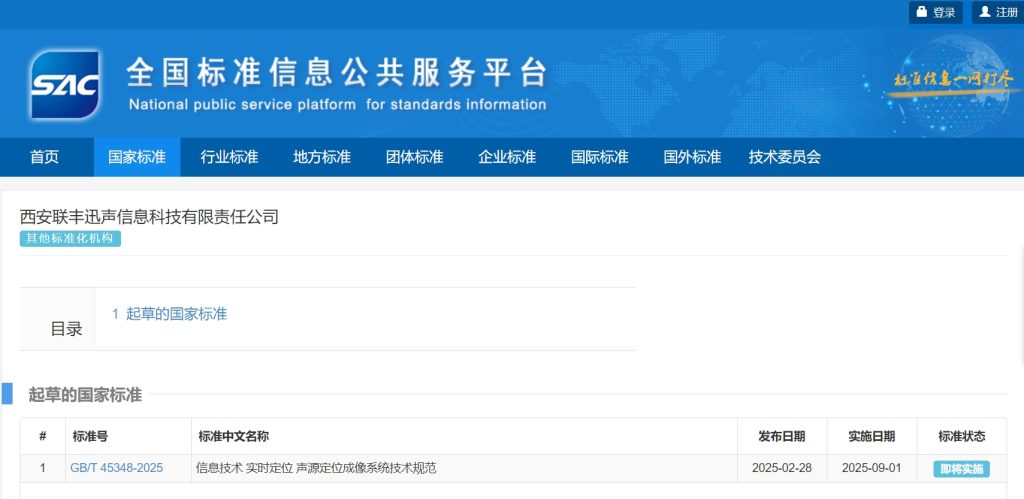The width and height of the screenshot is (1024, 499).
Task: Click implementation date 2025-09-01 cell
Action: coord(872,468)
